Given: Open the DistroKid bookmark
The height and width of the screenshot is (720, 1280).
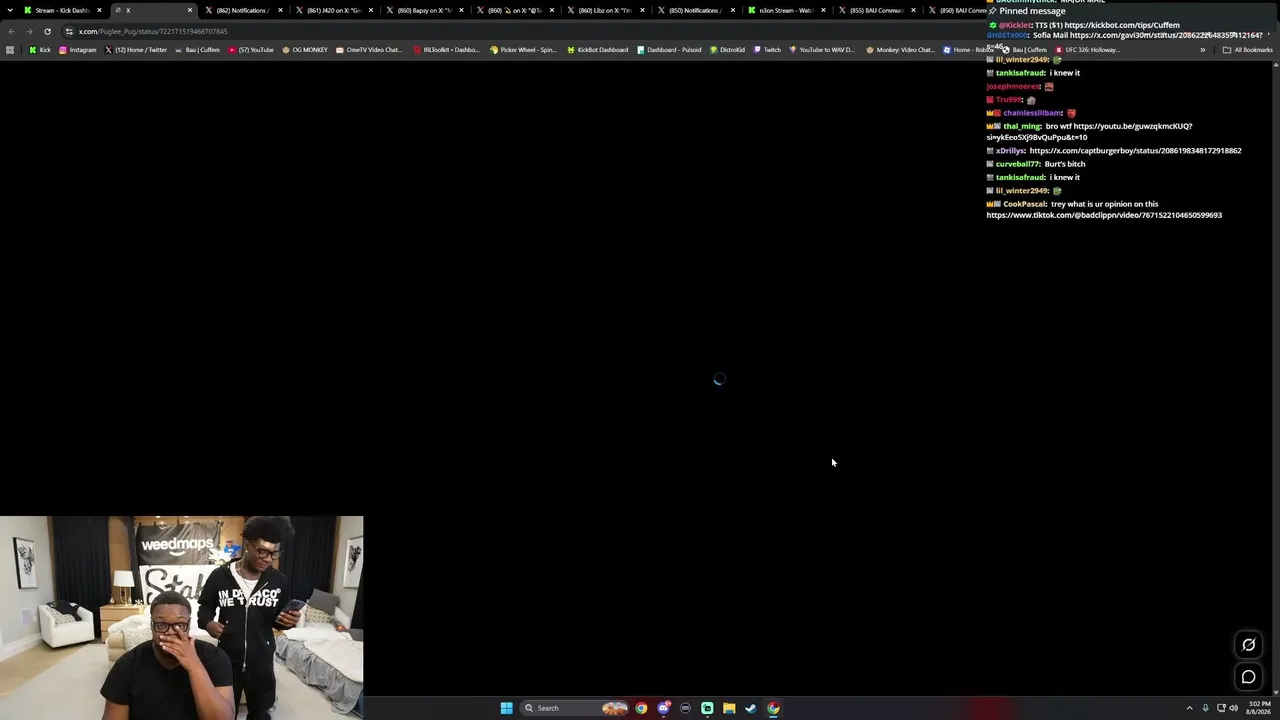Looking at the screenshot, I should point(727,50).
